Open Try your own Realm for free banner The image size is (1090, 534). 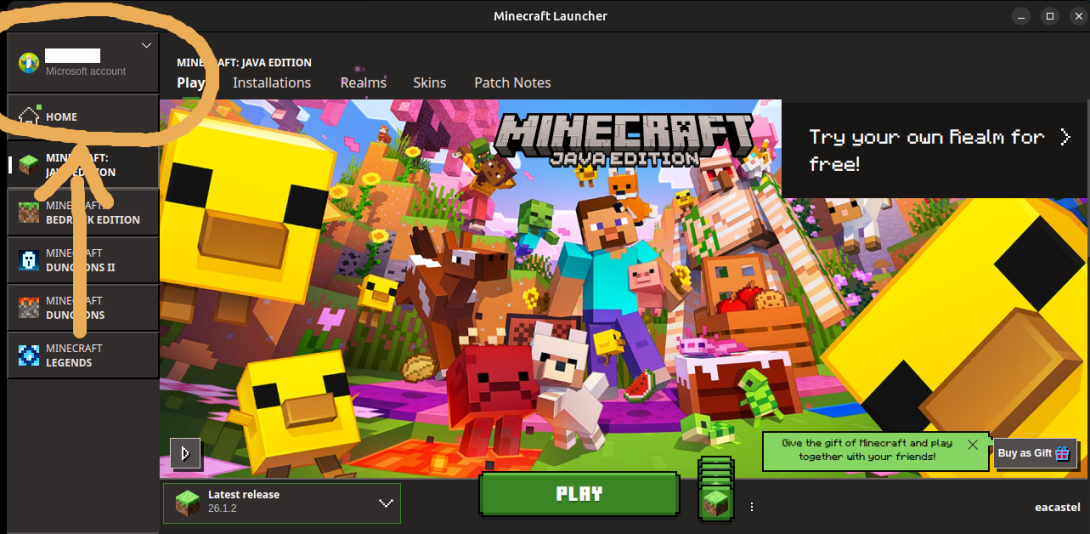935,150
